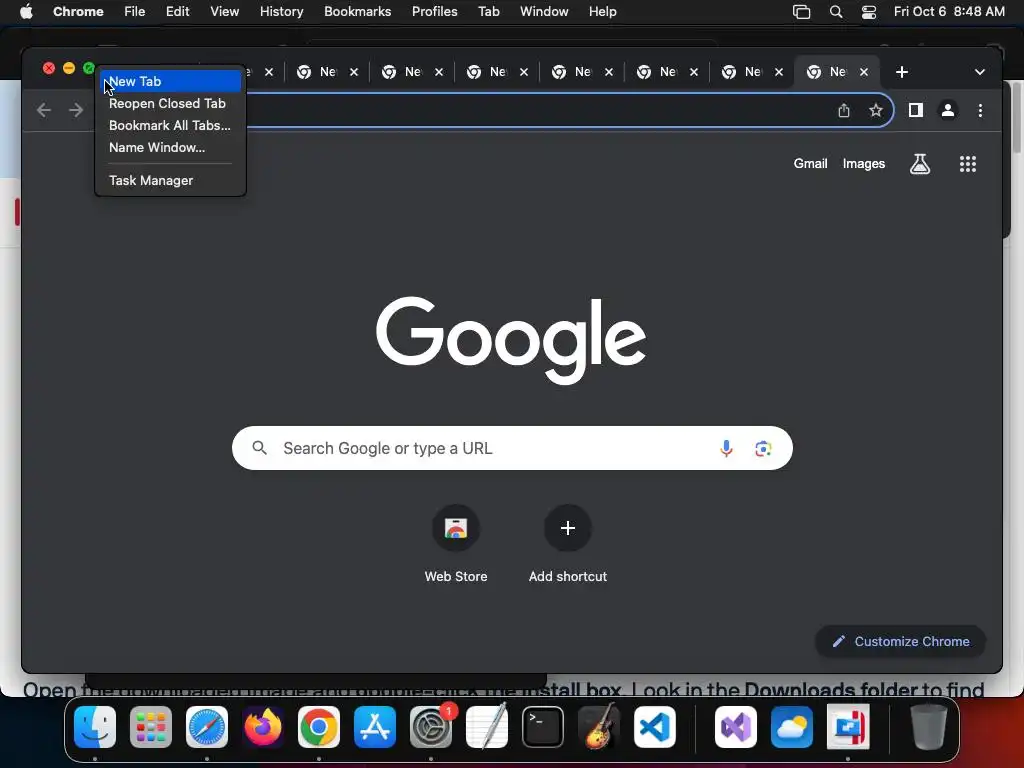1024x768 pixels.
Task: Click the Search Labs flask icon
Action: click(920, 164)
